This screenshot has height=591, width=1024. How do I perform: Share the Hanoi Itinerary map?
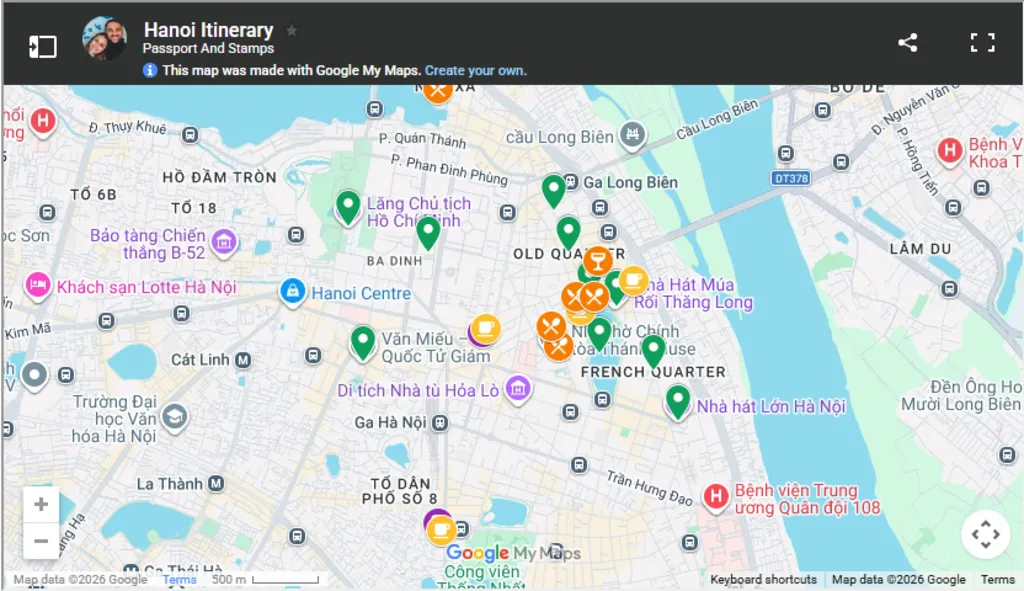coord(907,42)
